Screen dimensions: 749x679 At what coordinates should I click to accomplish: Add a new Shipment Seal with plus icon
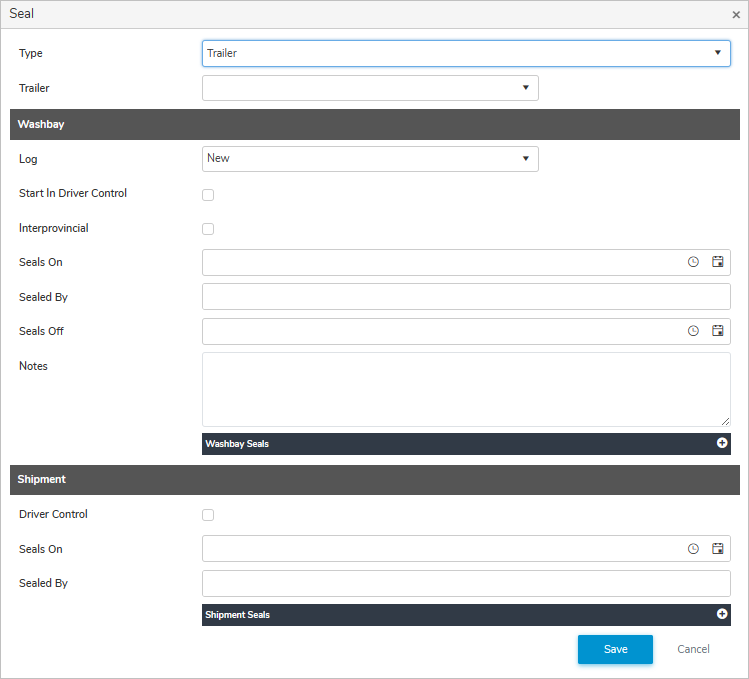(722, 614)
